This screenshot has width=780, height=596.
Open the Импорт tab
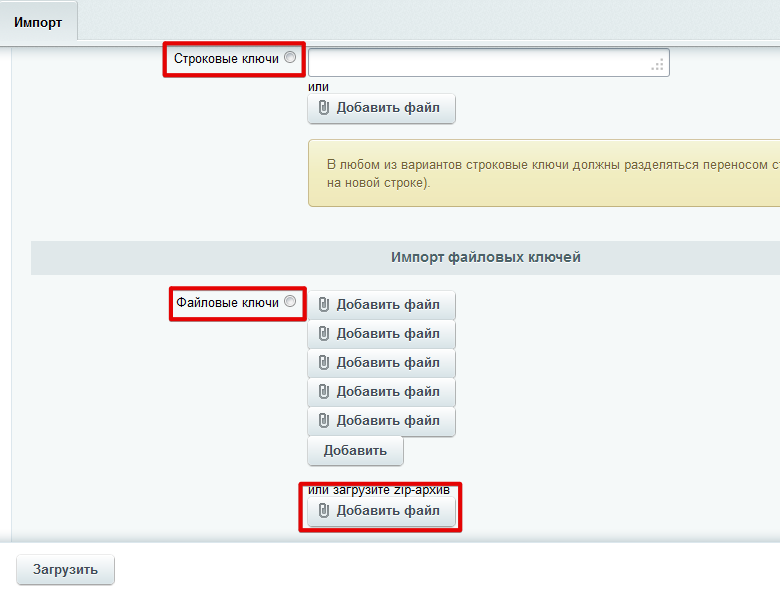point(38,22)
